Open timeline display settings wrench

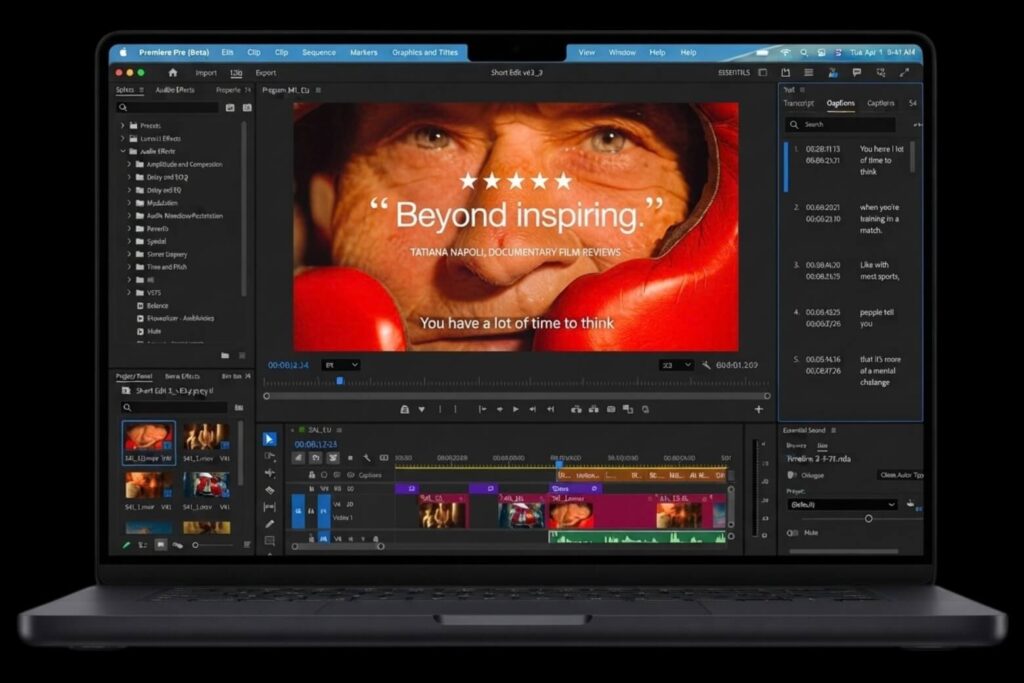tap(366, 458)
